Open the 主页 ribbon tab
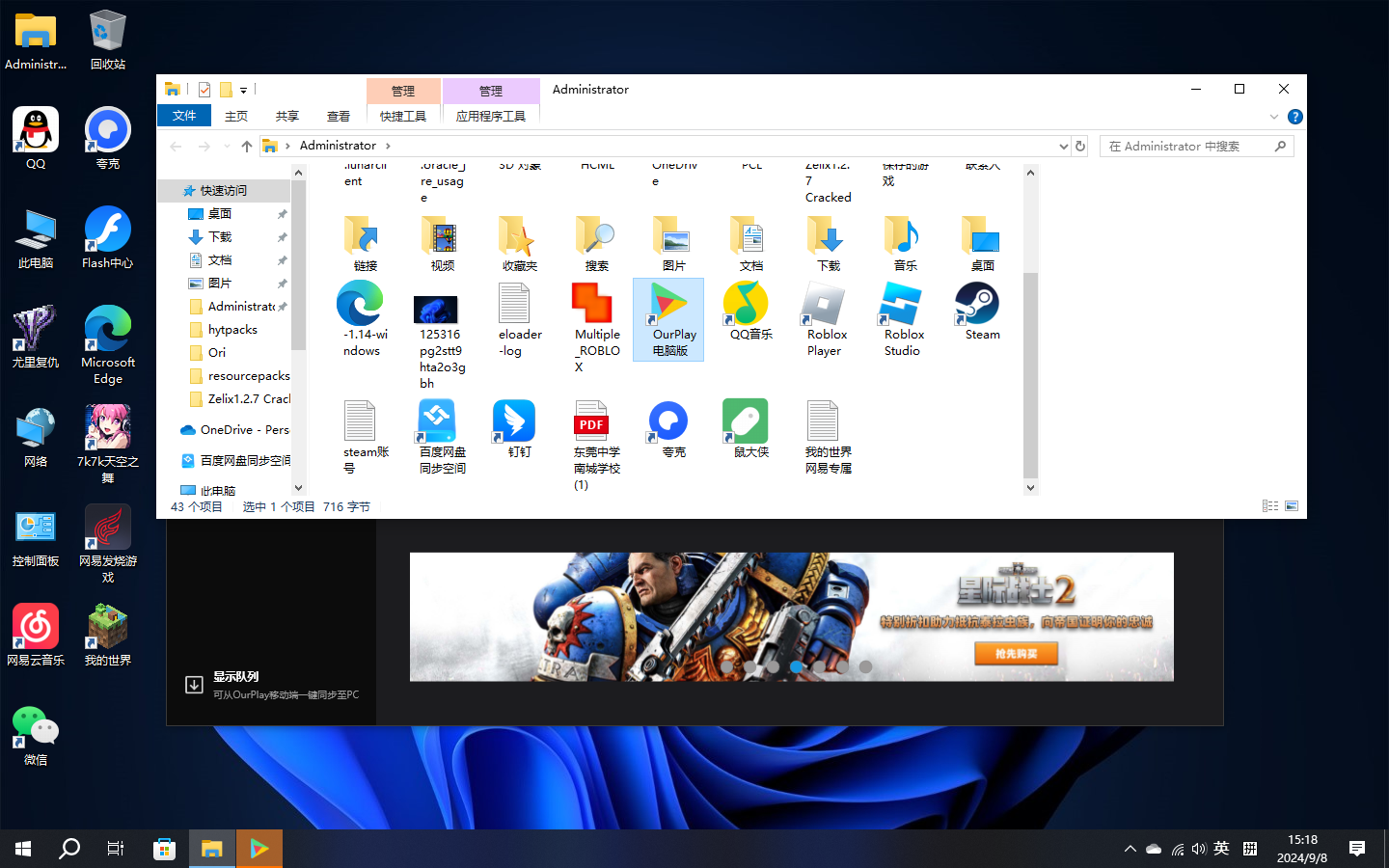1389x868 pixels. point(236,117)
